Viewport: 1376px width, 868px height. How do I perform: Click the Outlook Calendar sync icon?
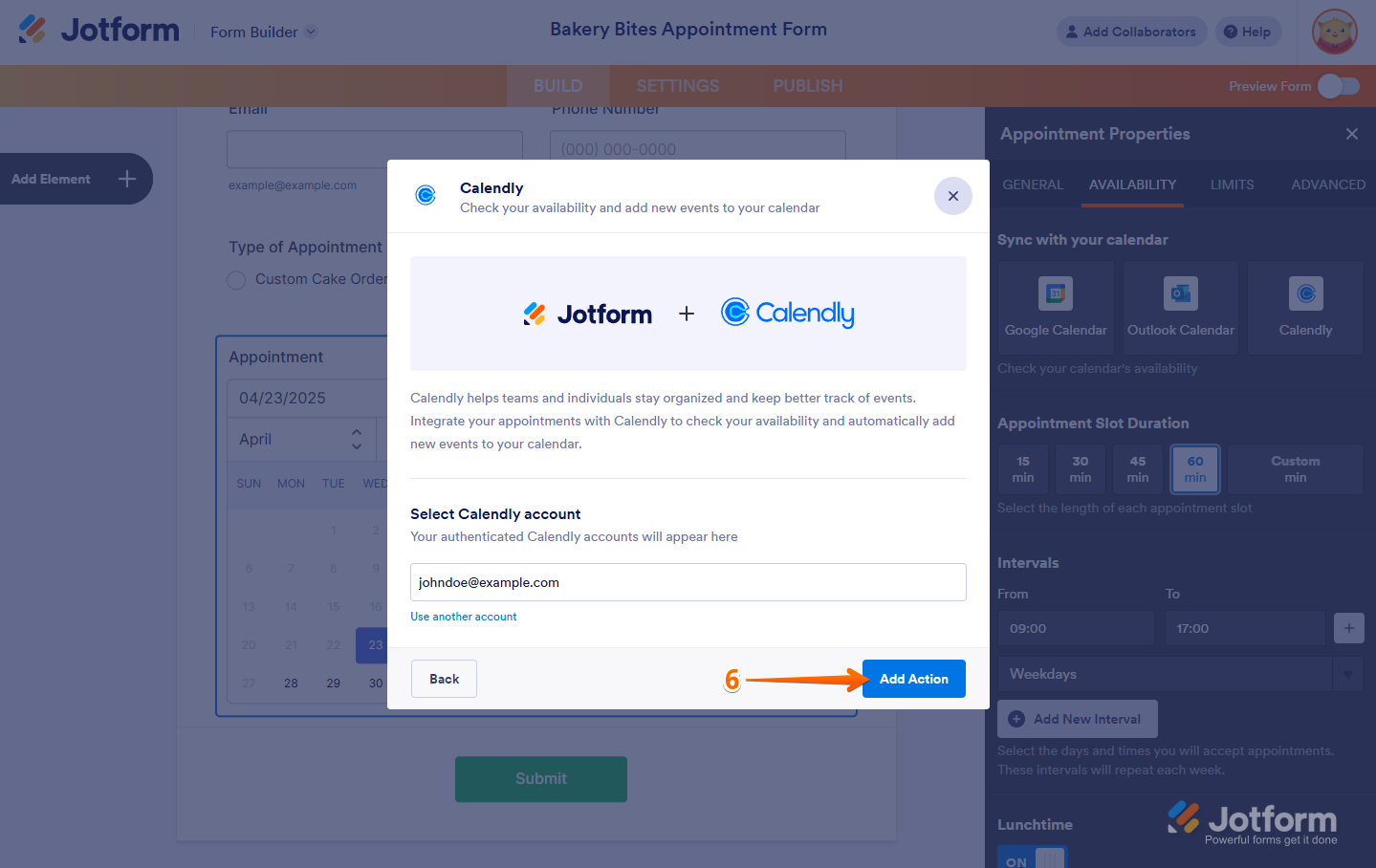1180,293
